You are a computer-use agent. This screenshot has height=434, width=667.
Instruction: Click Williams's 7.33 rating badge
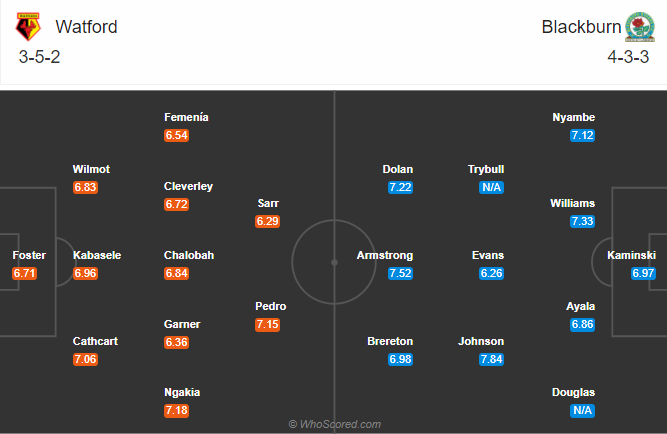point(582,221)
